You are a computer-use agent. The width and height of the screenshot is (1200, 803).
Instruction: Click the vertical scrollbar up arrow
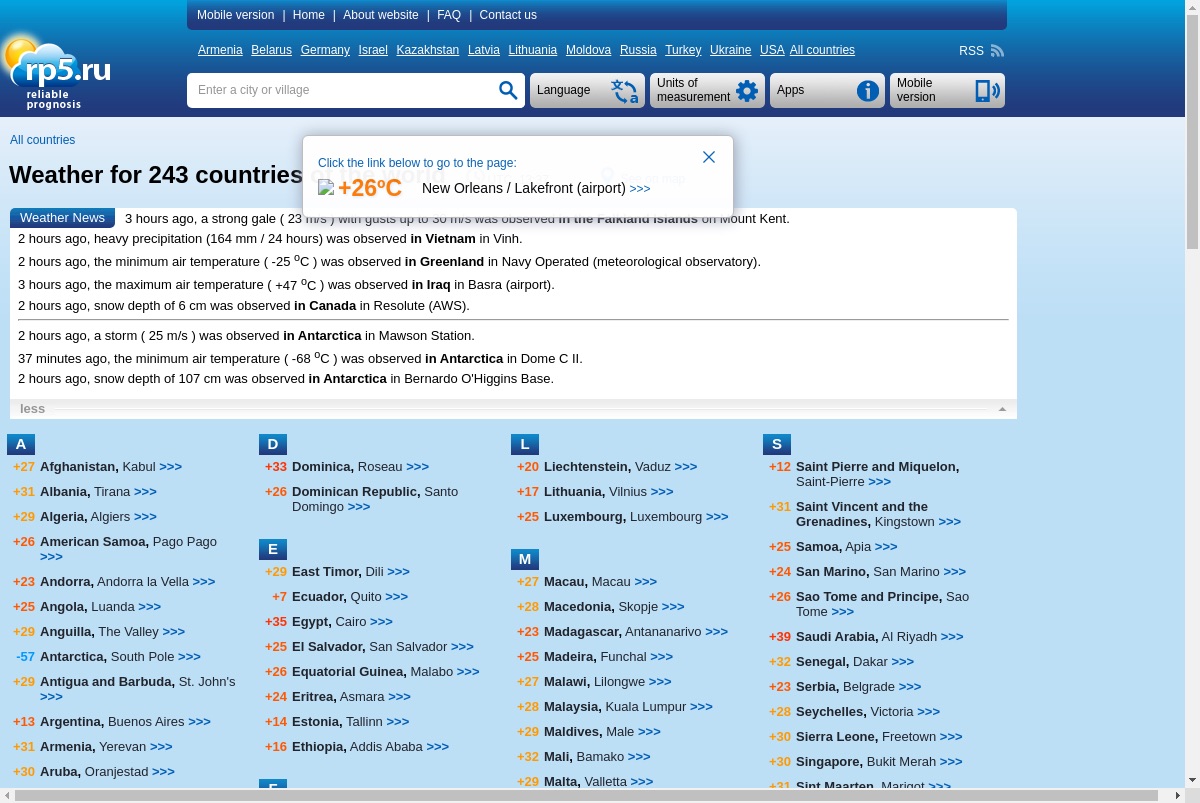[x=1192, y=6]
